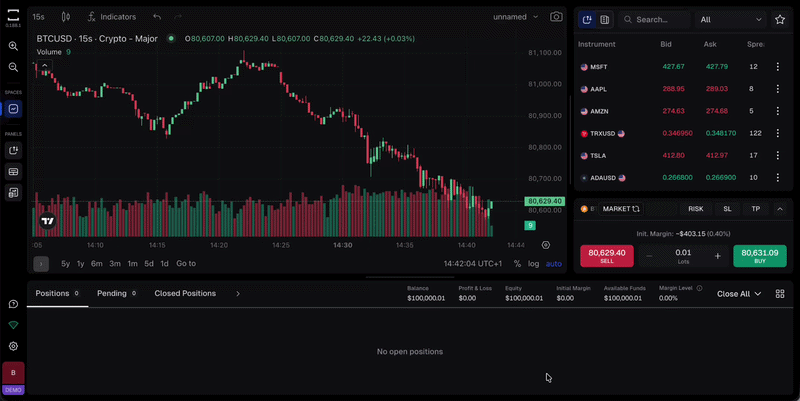Switch to the Pending tab
The height and width of the screenshot is (401, 800).
(116, 293)
